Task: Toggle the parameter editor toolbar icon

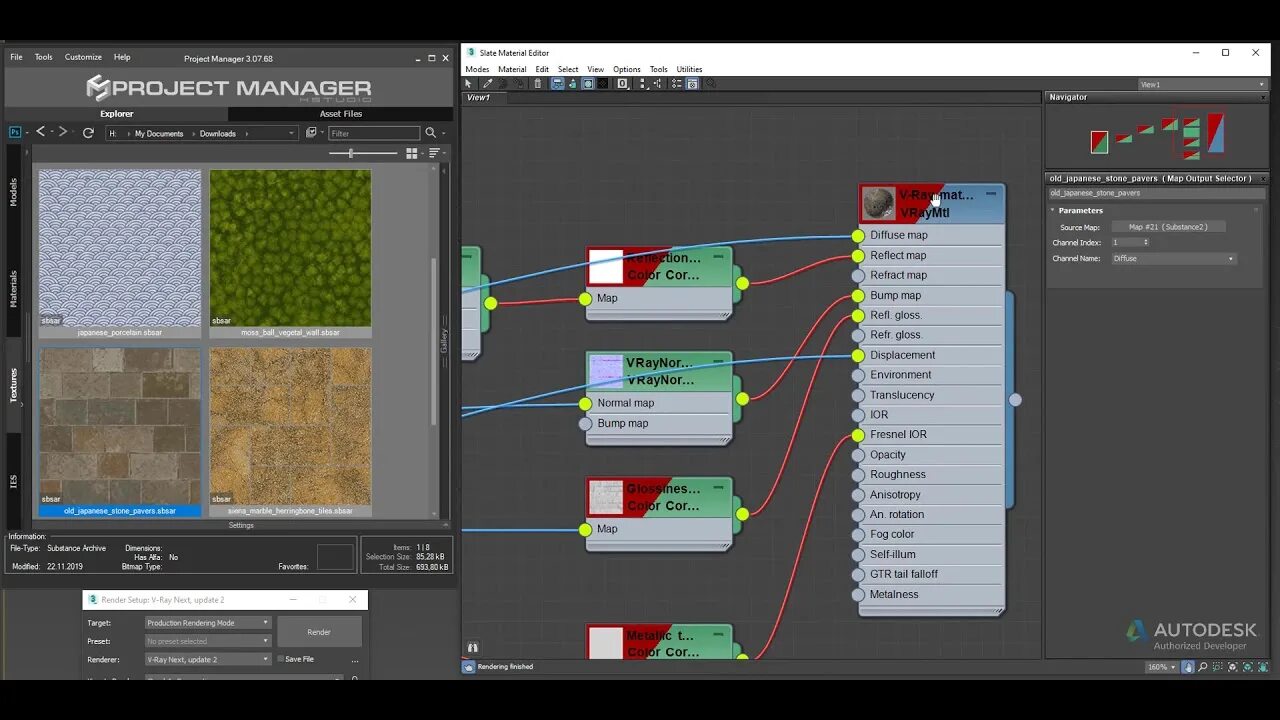Action: click(x=692, y=84)
